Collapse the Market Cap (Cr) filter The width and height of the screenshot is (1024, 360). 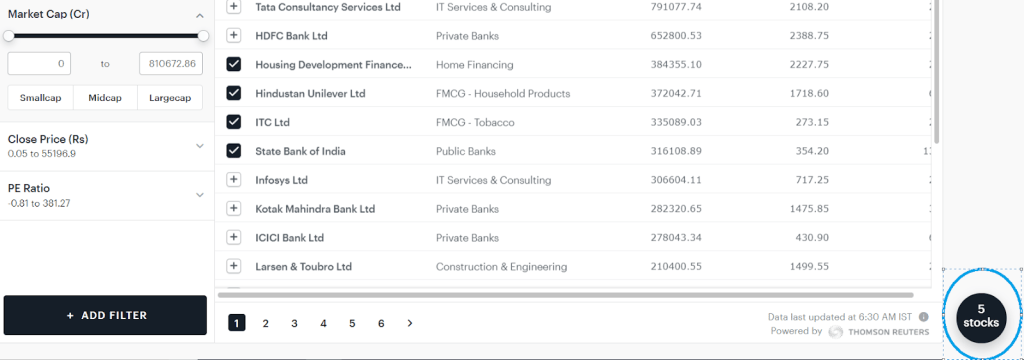coord(200,15)
